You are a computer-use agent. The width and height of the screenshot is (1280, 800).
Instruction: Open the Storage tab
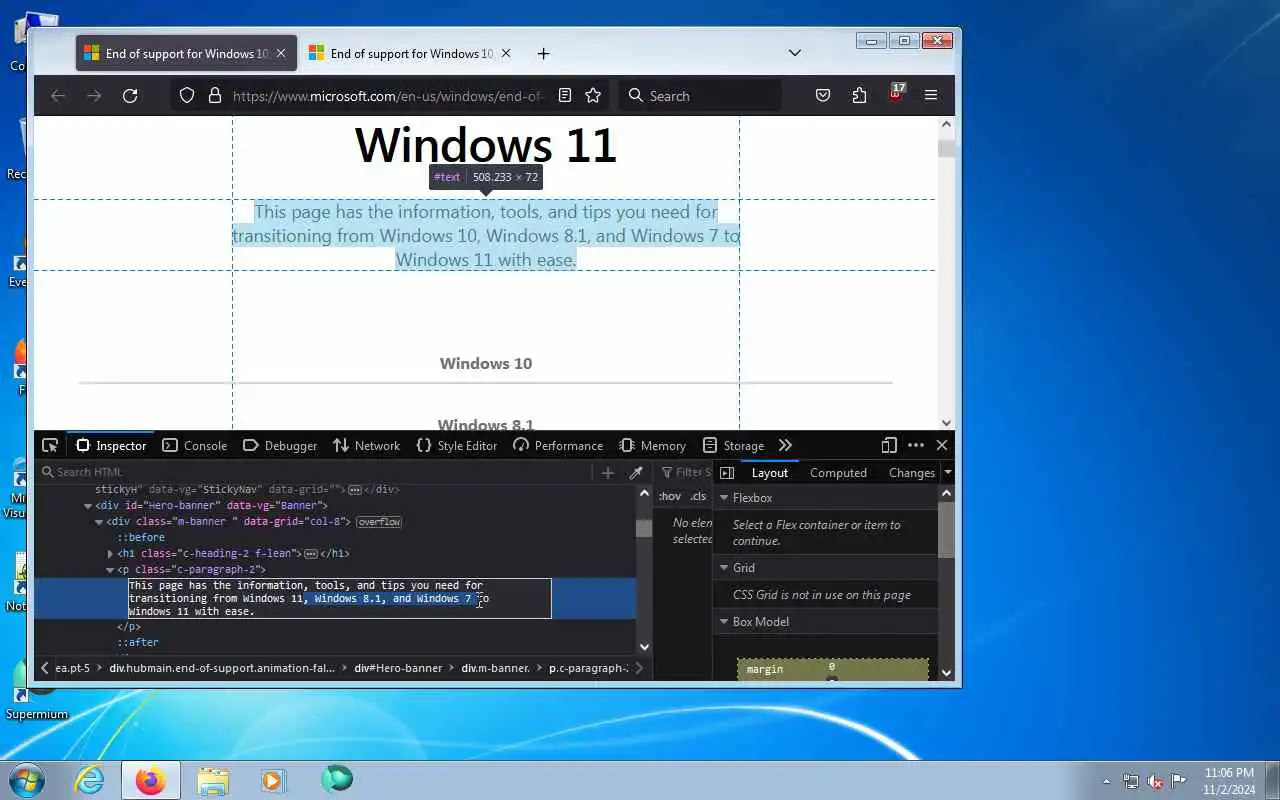tap(733, 446)
